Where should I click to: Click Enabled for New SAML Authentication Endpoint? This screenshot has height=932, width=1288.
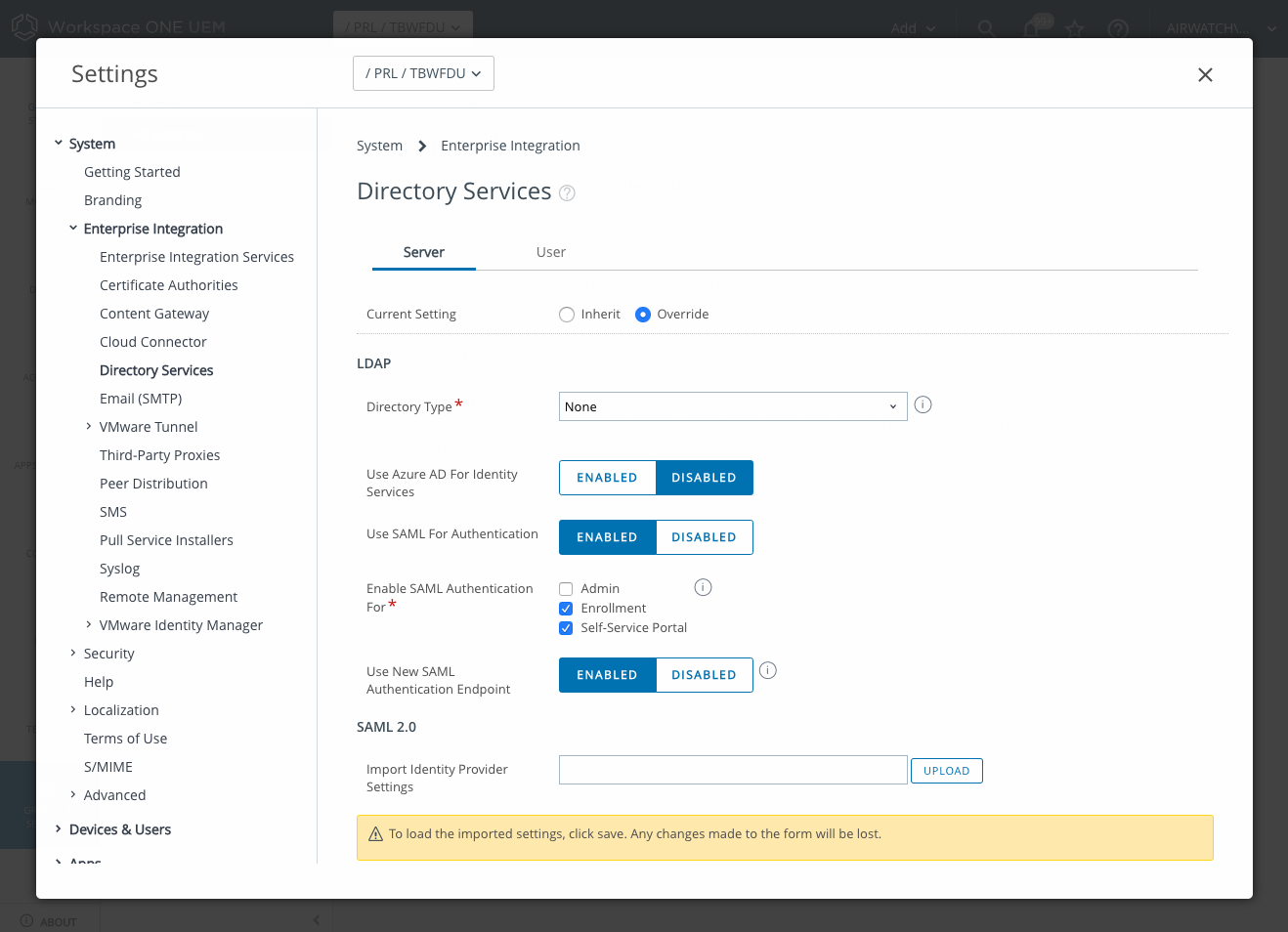pos(607,675)
